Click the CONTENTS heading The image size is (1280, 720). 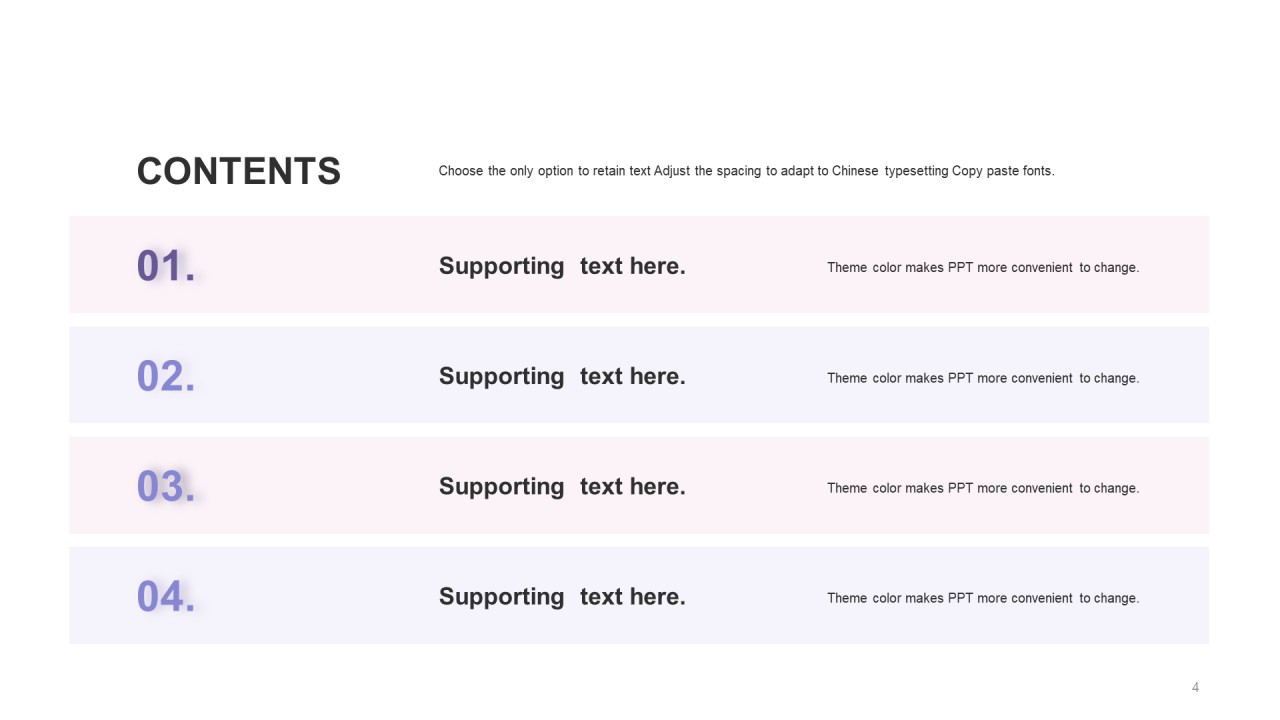pyautogui.click(x=239, y=171)
